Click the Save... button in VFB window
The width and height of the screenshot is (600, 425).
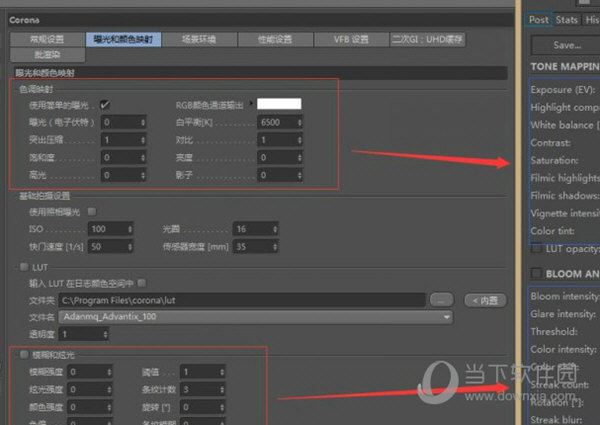click(x=566, y=45)
